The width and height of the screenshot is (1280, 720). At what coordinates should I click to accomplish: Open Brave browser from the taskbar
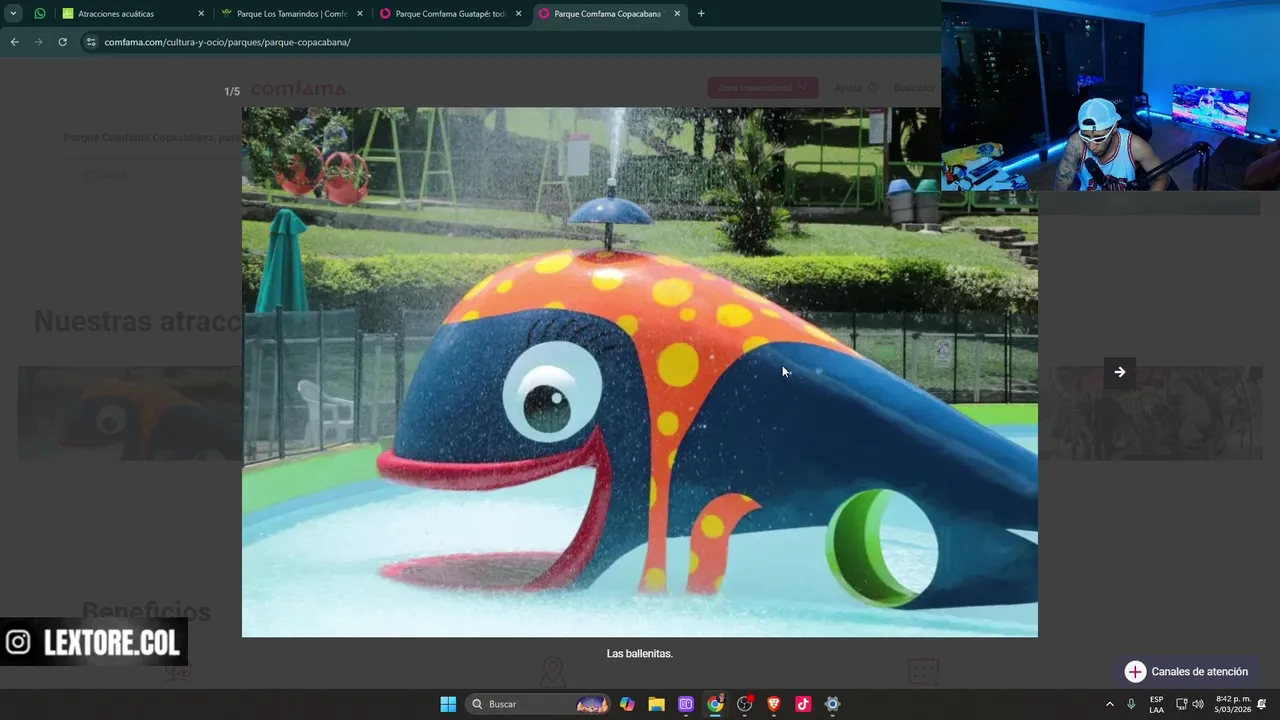pos(774,704)
